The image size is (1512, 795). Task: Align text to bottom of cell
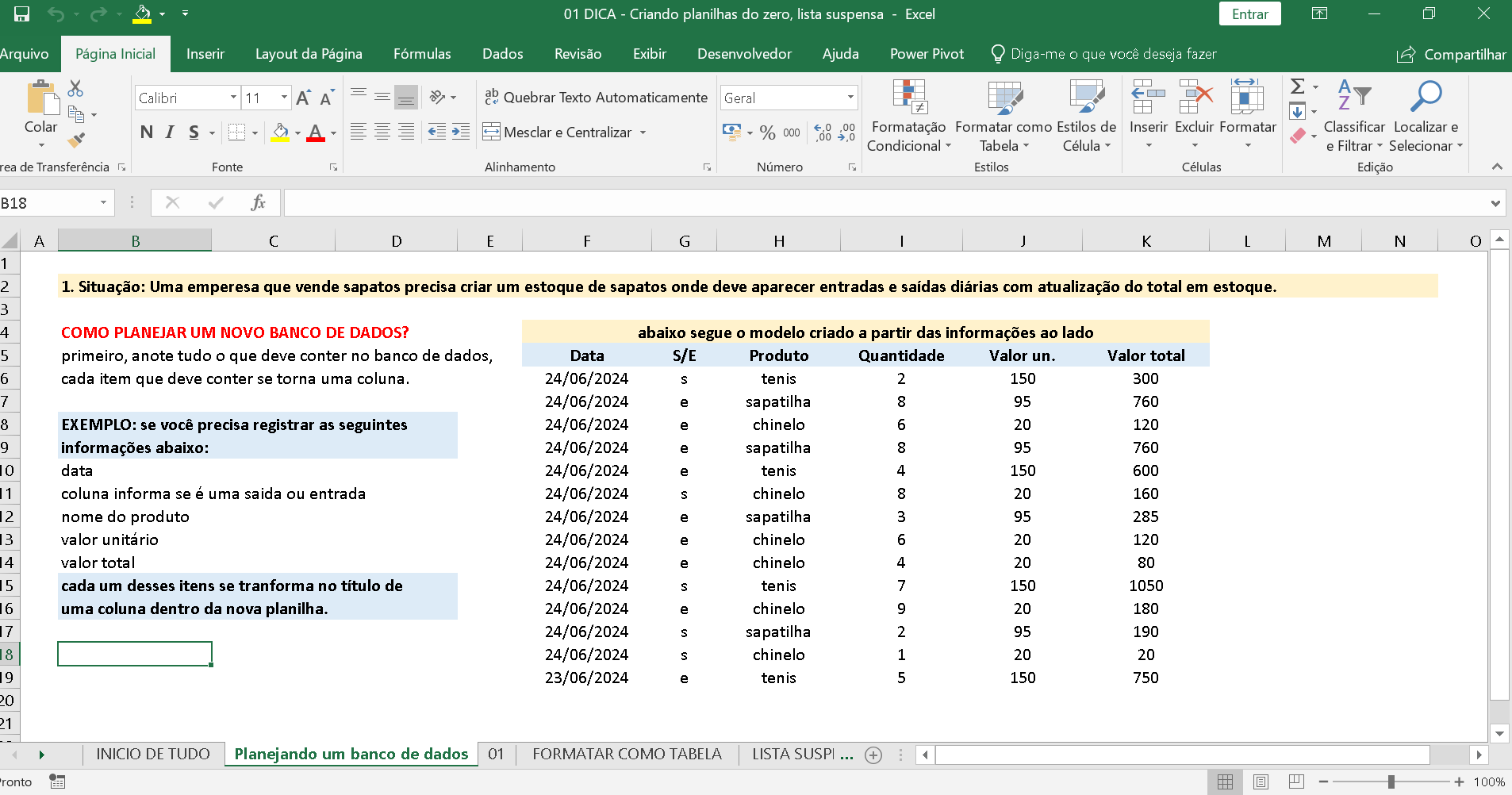click(x=406, y=97)
